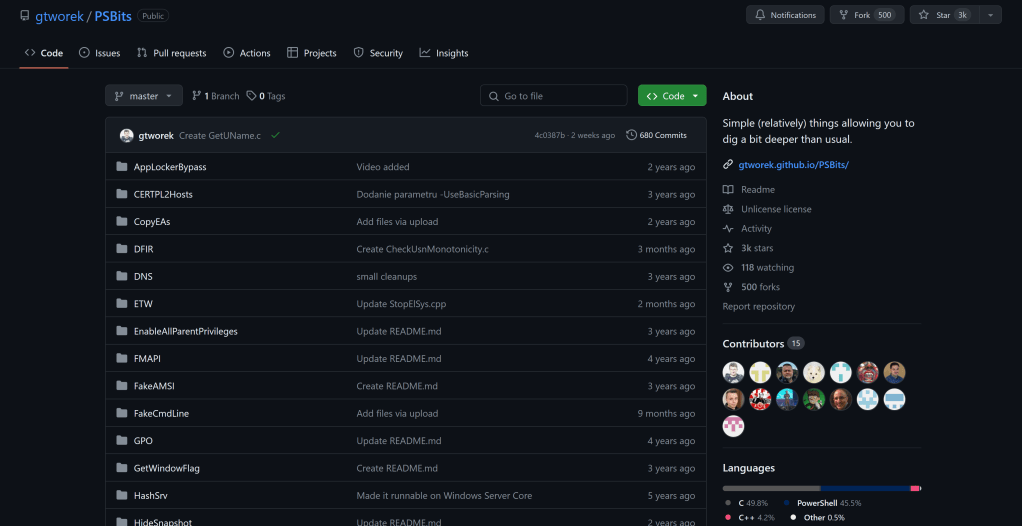Click the GPO folder icon

(121, 441)
